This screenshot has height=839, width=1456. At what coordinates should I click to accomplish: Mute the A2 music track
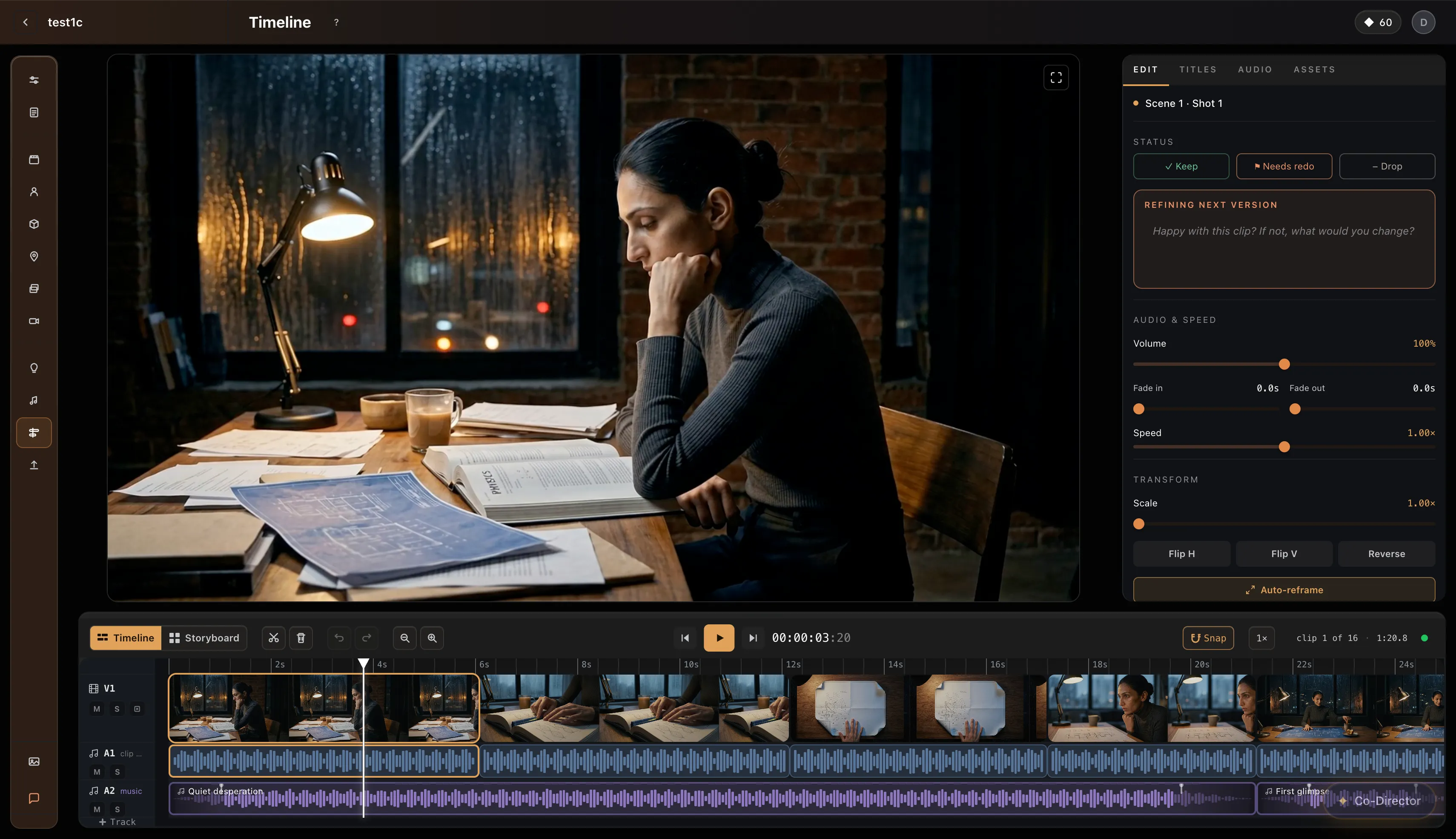[x=97, y=809]
